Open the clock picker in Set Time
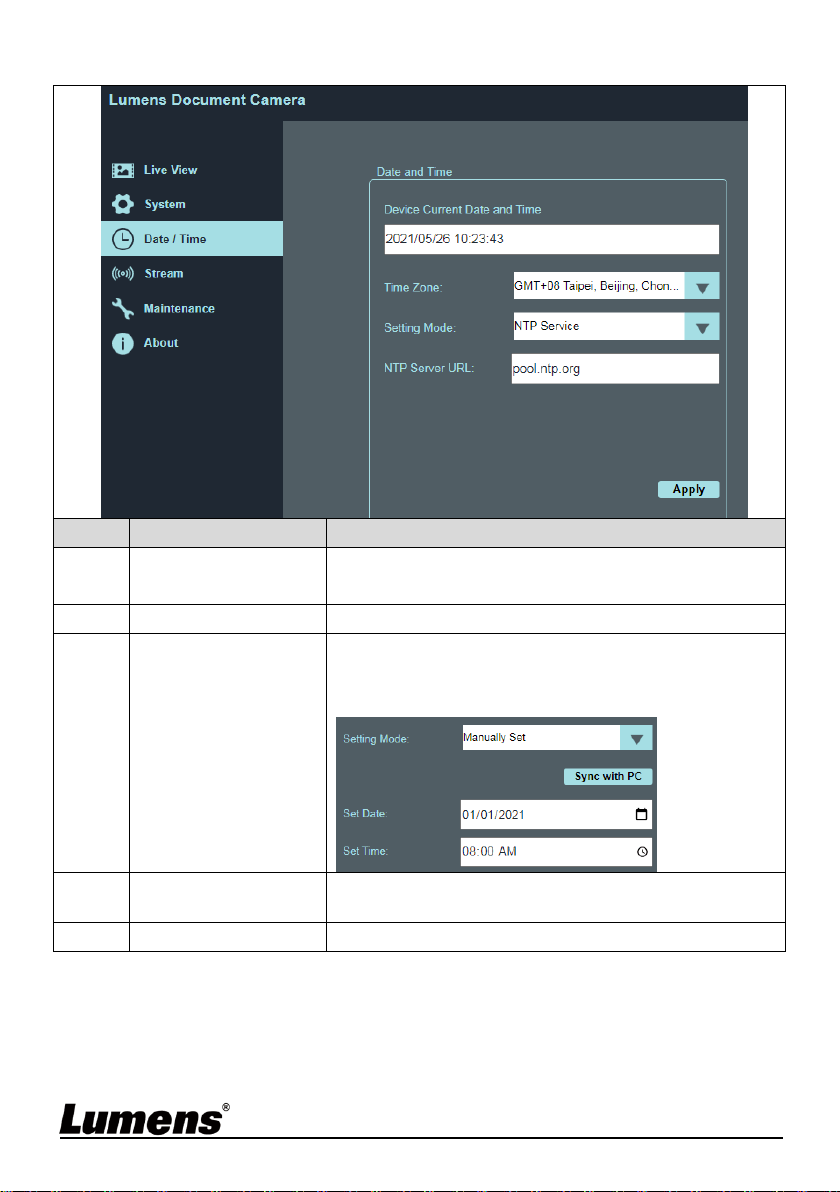This screenshot has width=840, height=1192. pyautogui.click(x=642, y=851)
